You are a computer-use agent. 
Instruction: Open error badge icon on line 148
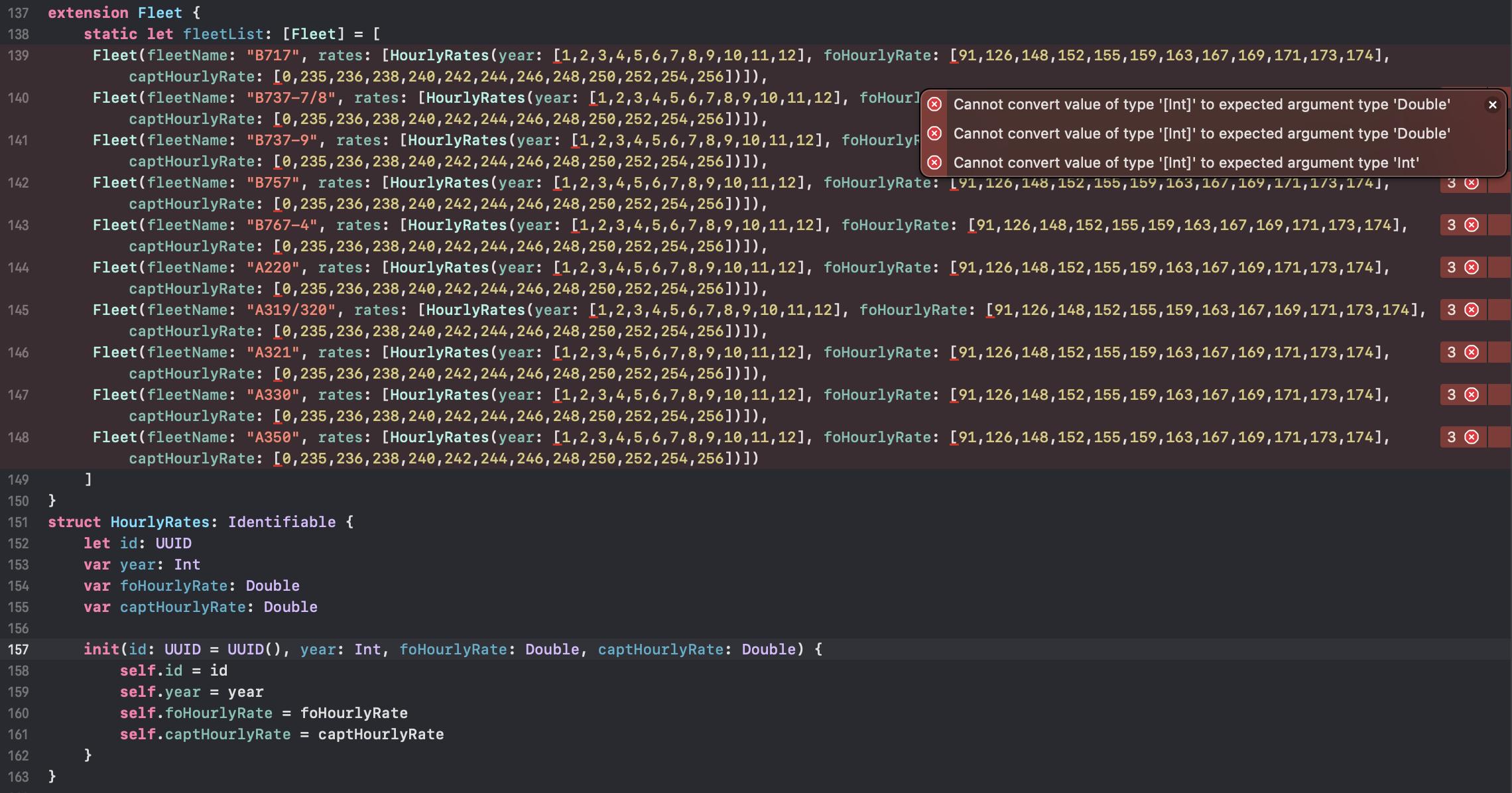pos(1472,437)
